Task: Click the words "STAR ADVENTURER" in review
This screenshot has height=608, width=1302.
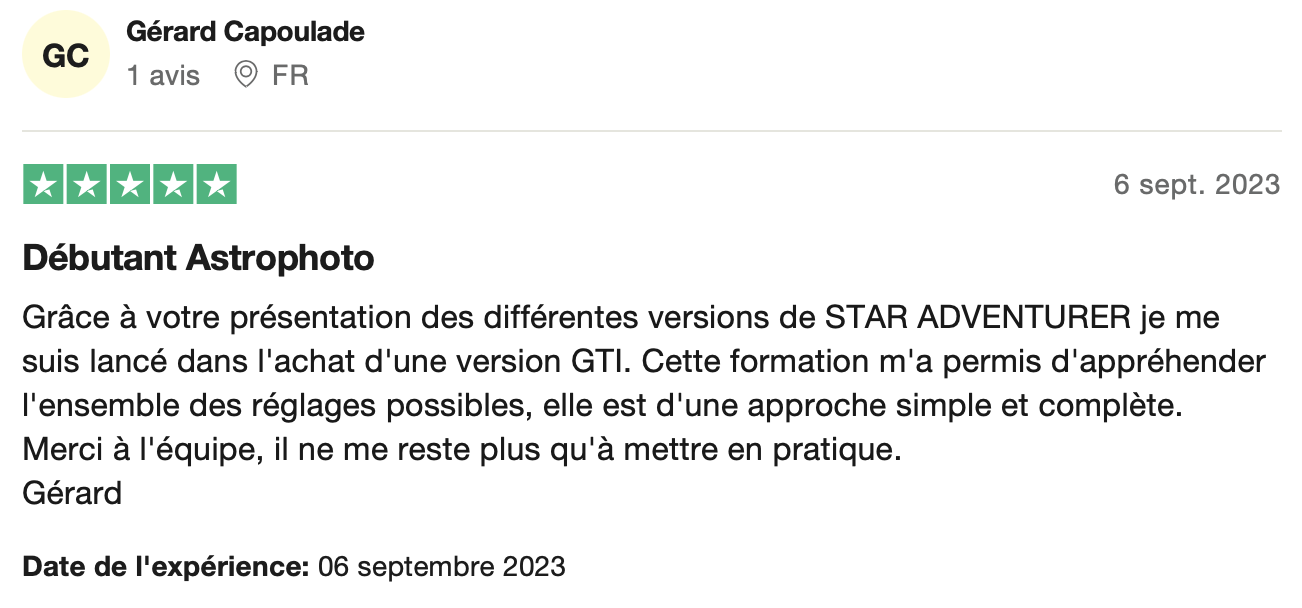Action: 978,318
